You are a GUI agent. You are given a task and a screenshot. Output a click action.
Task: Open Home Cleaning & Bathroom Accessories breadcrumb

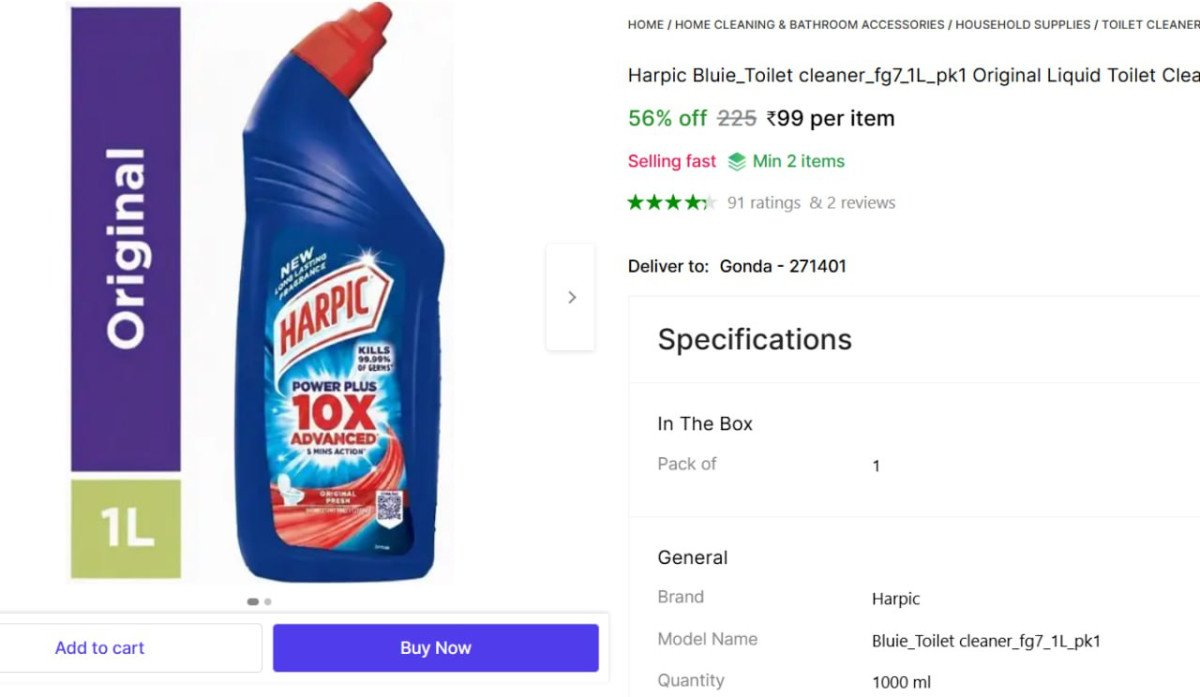(x=809, y=24)
